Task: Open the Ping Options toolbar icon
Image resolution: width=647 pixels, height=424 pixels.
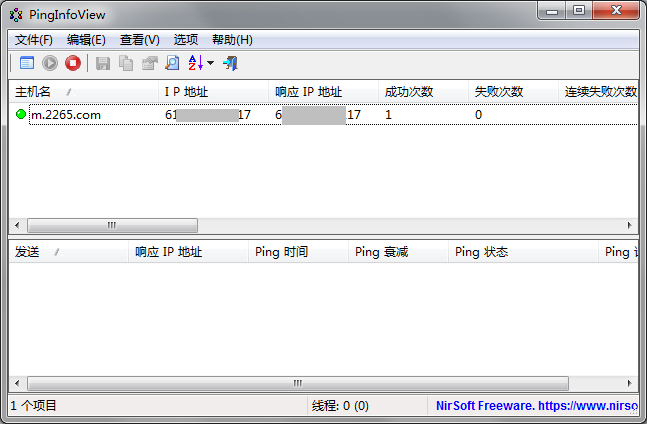Action: click(x=27, y=63)
